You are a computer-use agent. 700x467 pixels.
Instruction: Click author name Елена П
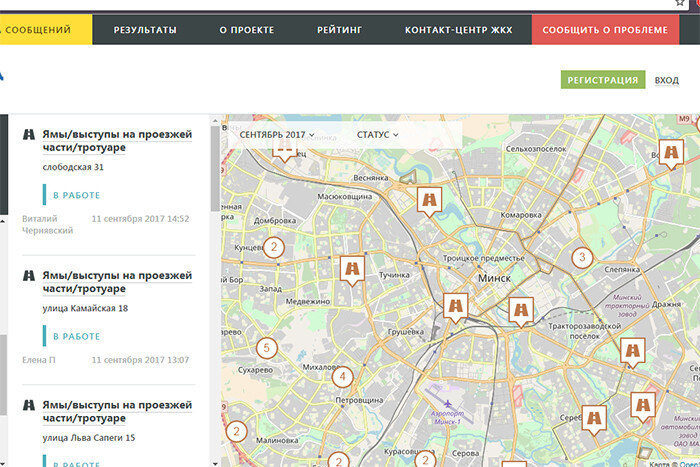(39, 360)
